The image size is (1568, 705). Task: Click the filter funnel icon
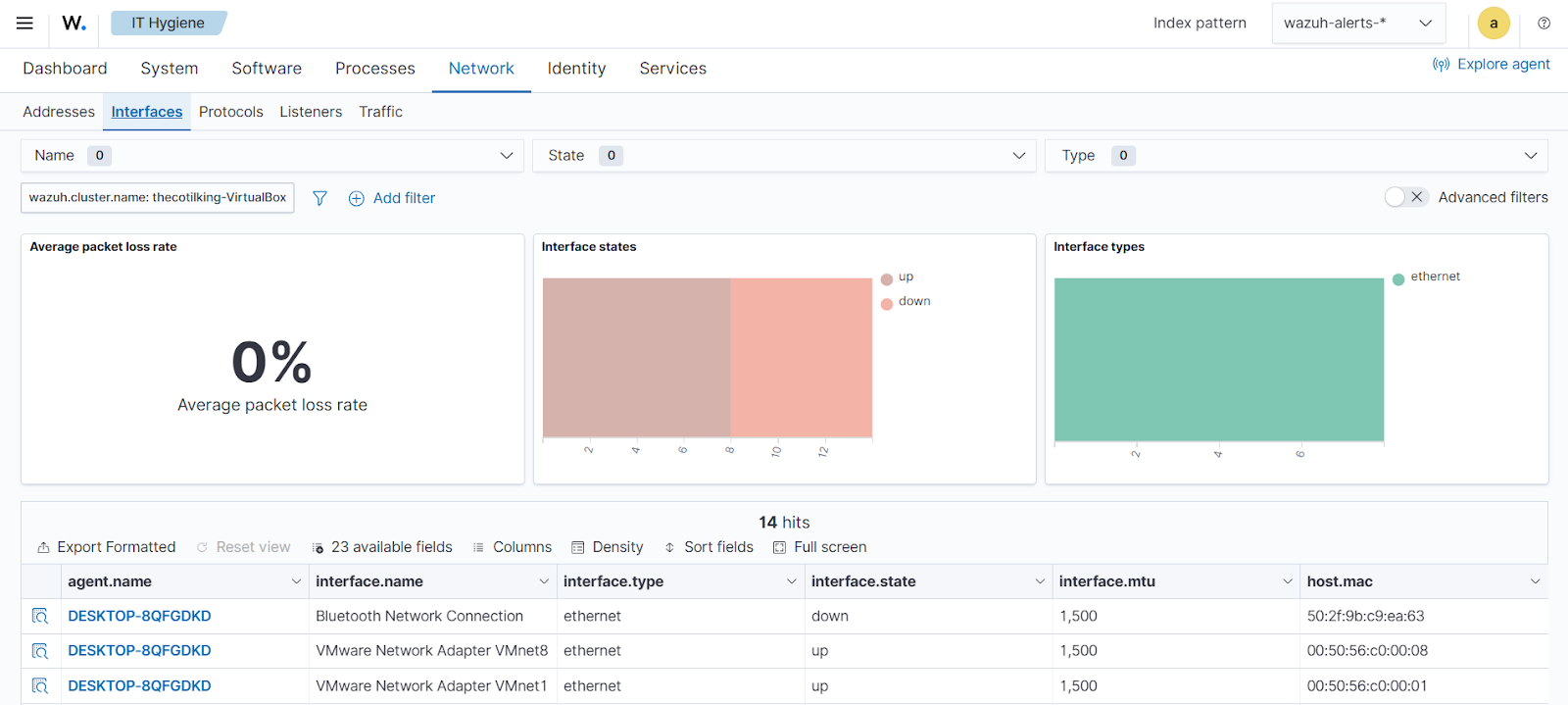(x=319, y=198)
